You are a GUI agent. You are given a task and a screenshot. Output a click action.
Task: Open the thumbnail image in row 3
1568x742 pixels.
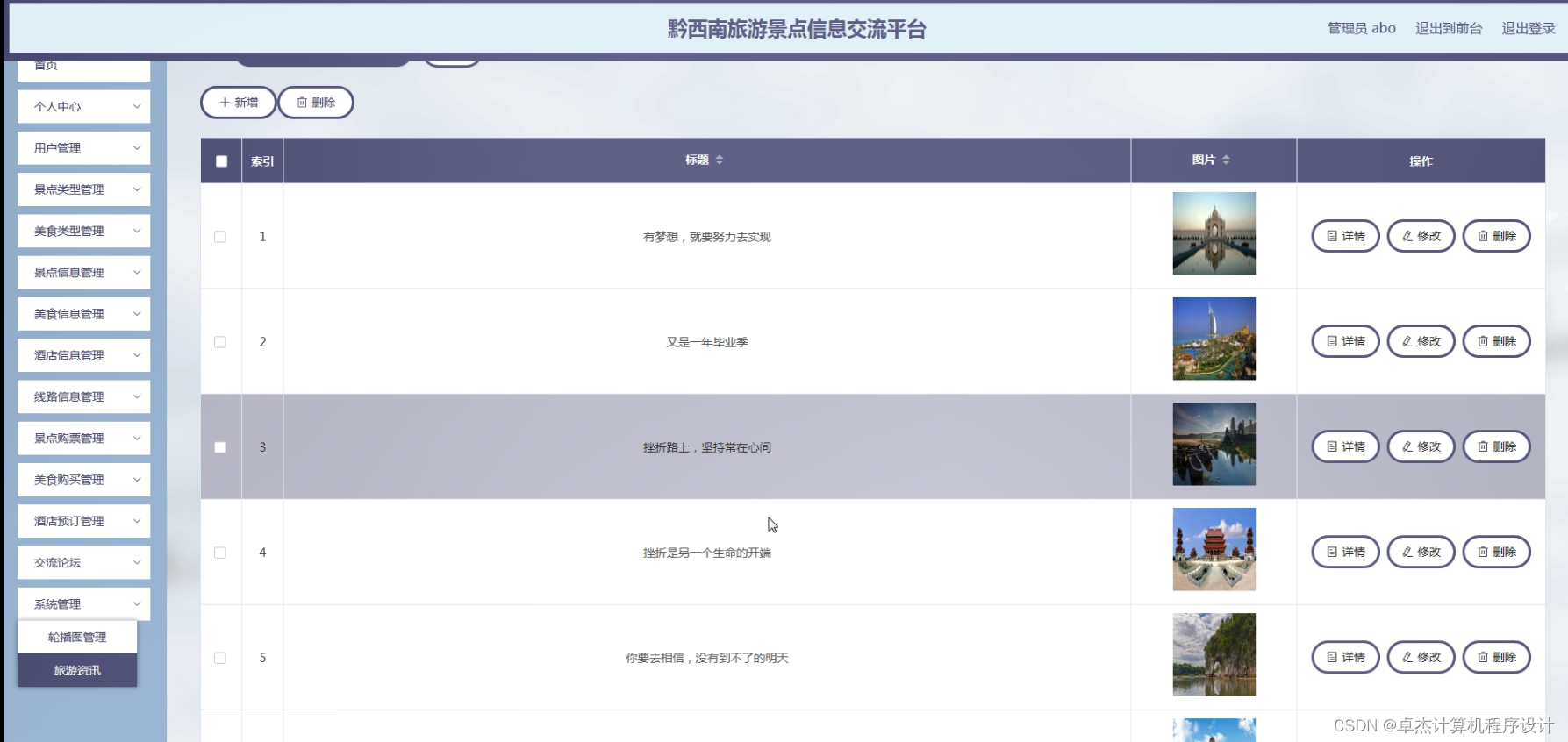(1214, 444)
